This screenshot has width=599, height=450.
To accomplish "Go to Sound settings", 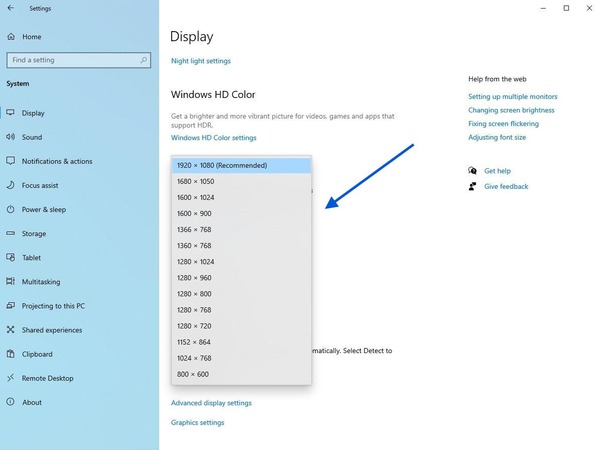I will [32, 137].
